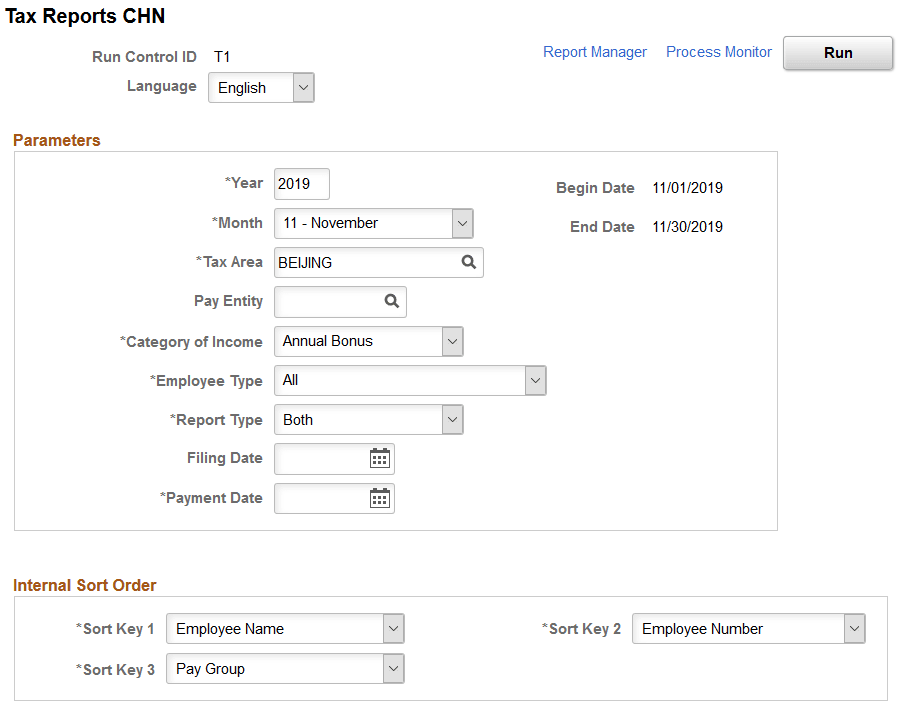Click the Run button

pyautogui.click(x=838, y=53)
